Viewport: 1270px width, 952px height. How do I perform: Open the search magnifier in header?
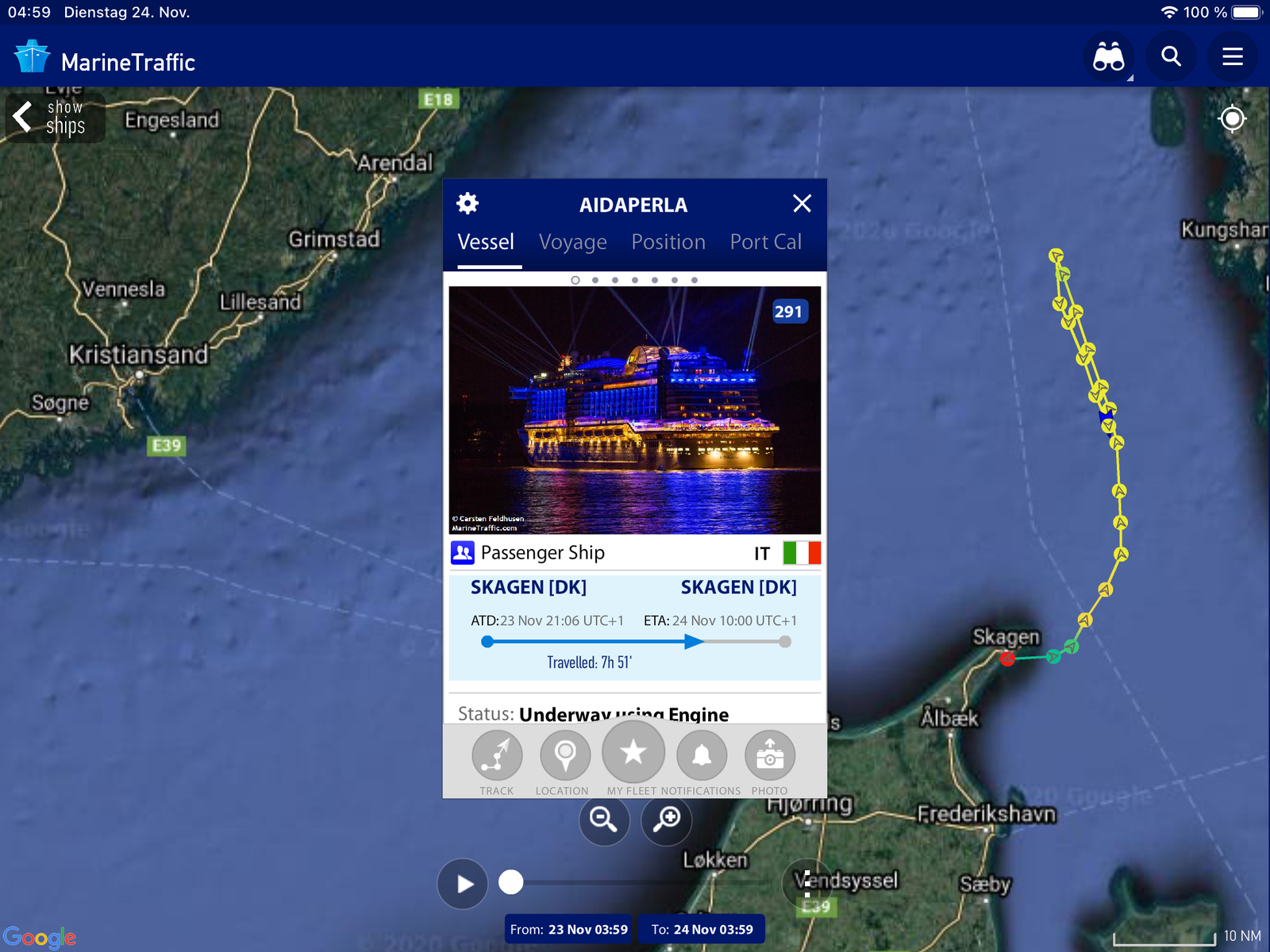click(x=1171, y=57)
